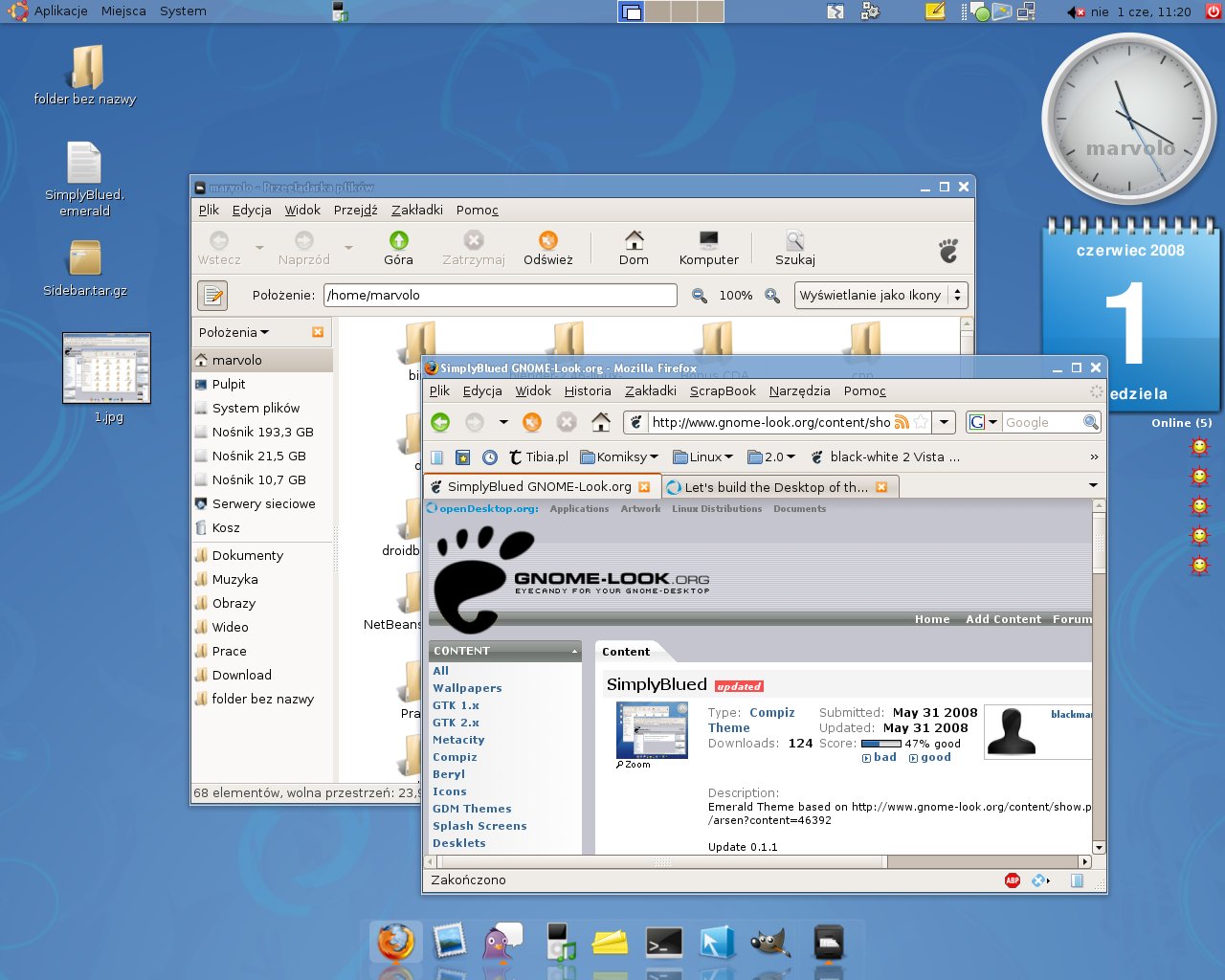
Task: Click the muted volume icon in panel
Action: click(1076, 11)
